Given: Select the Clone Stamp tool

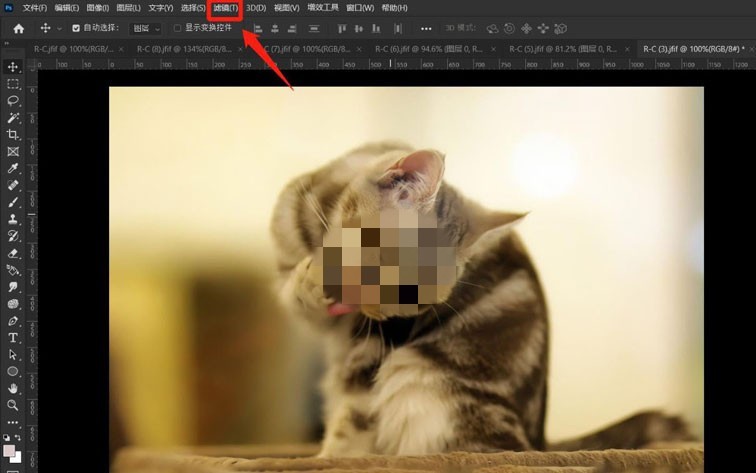Looking at the screenshot, I should [13, 219].
